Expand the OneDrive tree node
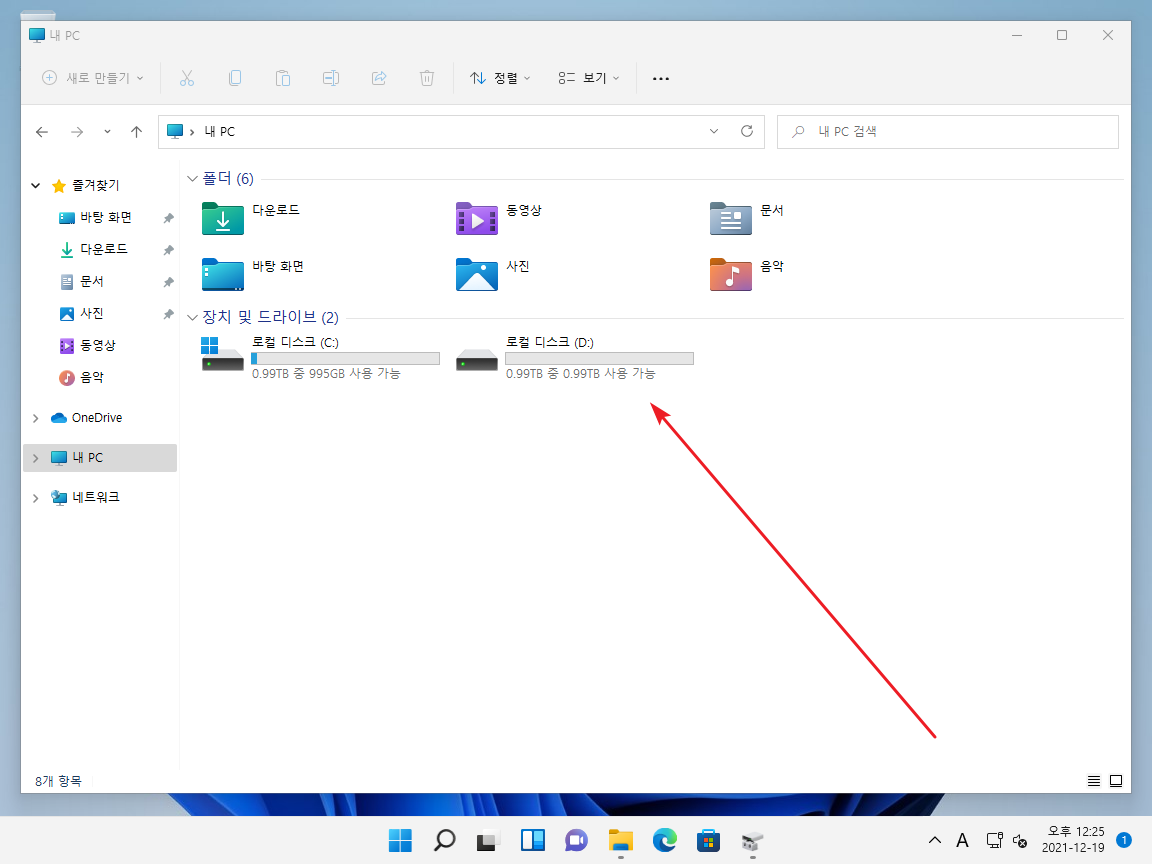1152x864 pixels. tap(35, 418)
